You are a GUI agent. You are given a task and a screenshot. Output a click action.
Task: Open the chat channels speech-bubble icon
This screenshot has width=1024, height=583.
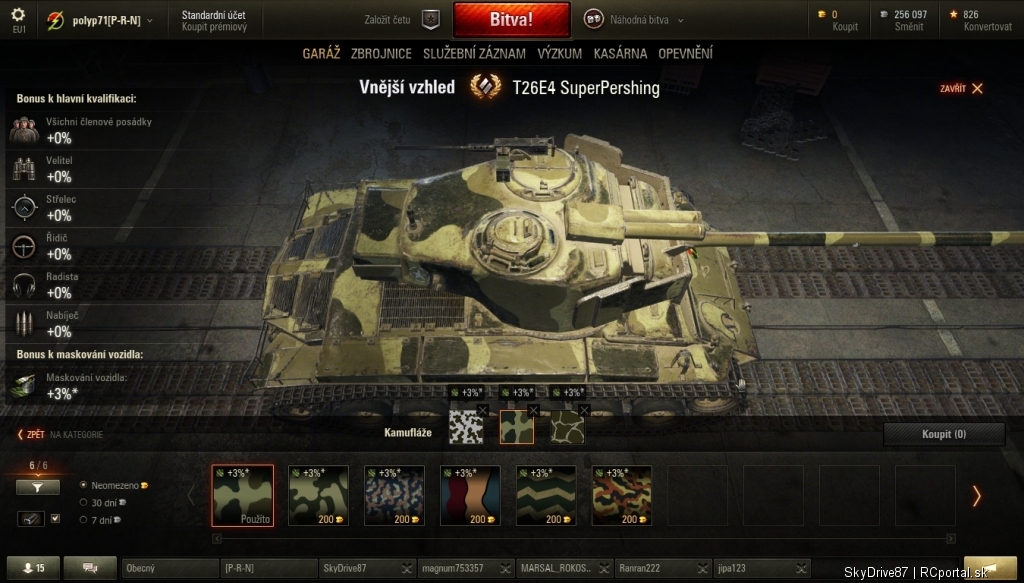(x=90, y=568)
